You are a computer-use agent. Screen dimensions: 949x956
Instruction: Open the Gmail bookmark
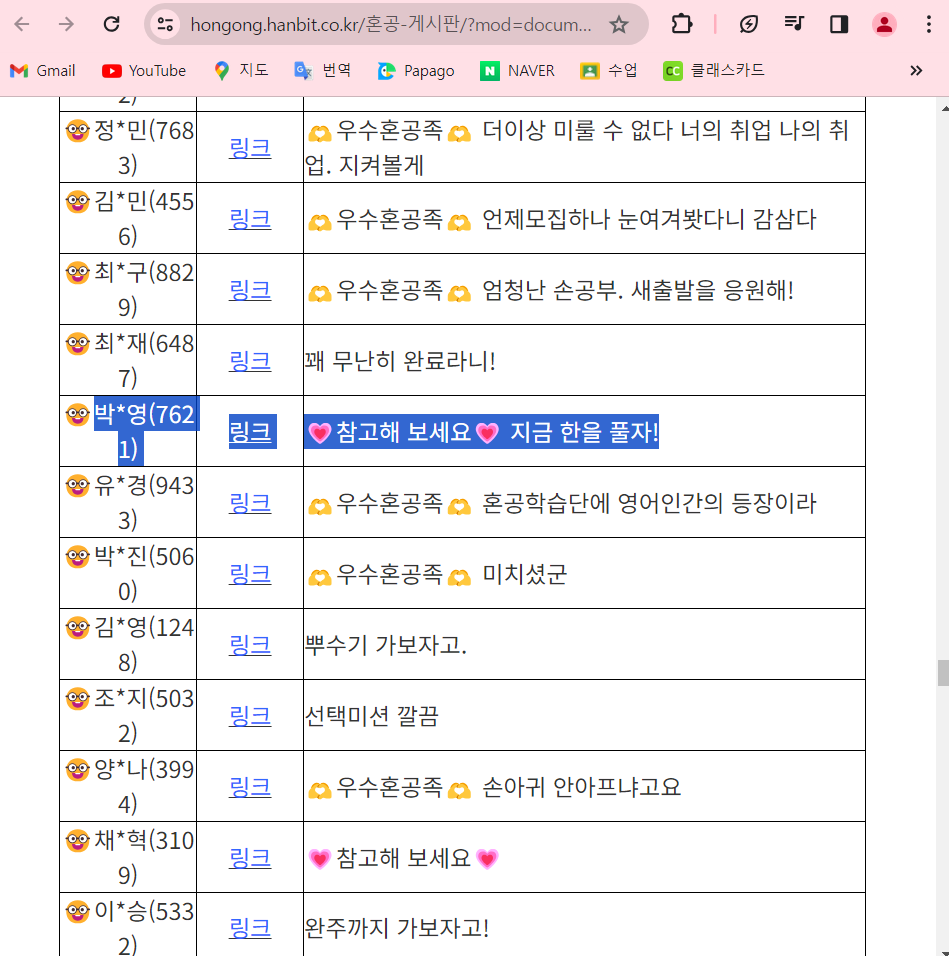click(x=43, y=71)
